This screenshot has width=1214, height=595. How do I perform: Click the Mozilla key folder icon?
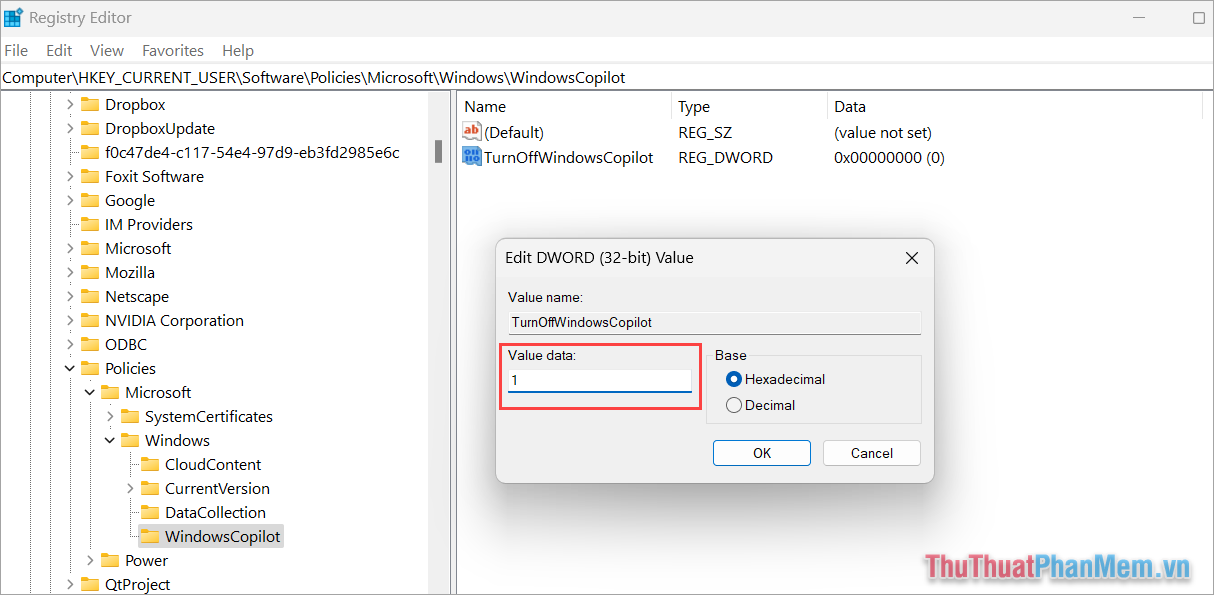tap(90, 272)
